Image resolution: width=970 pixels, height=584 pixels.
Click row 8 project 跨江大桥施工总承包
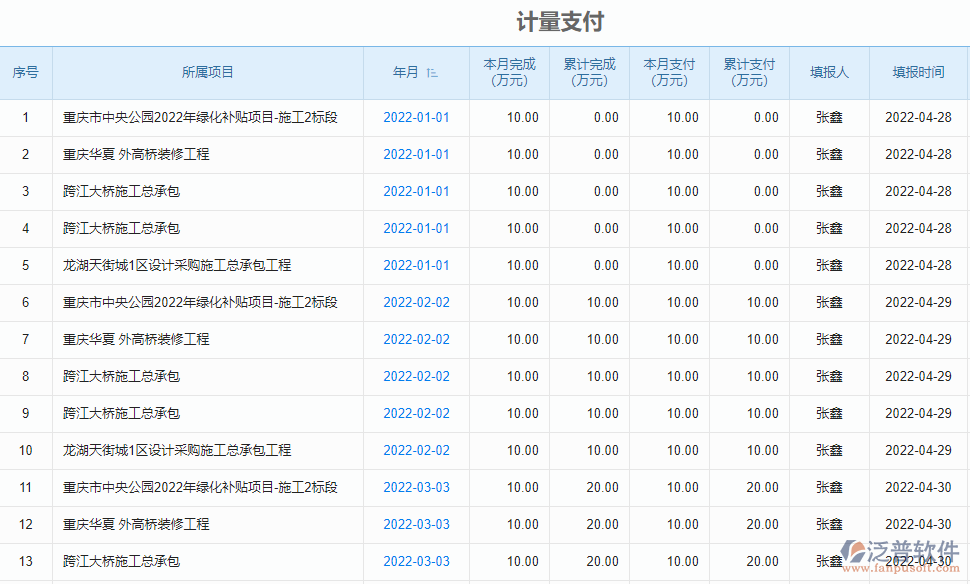click(x=121, y=377)
